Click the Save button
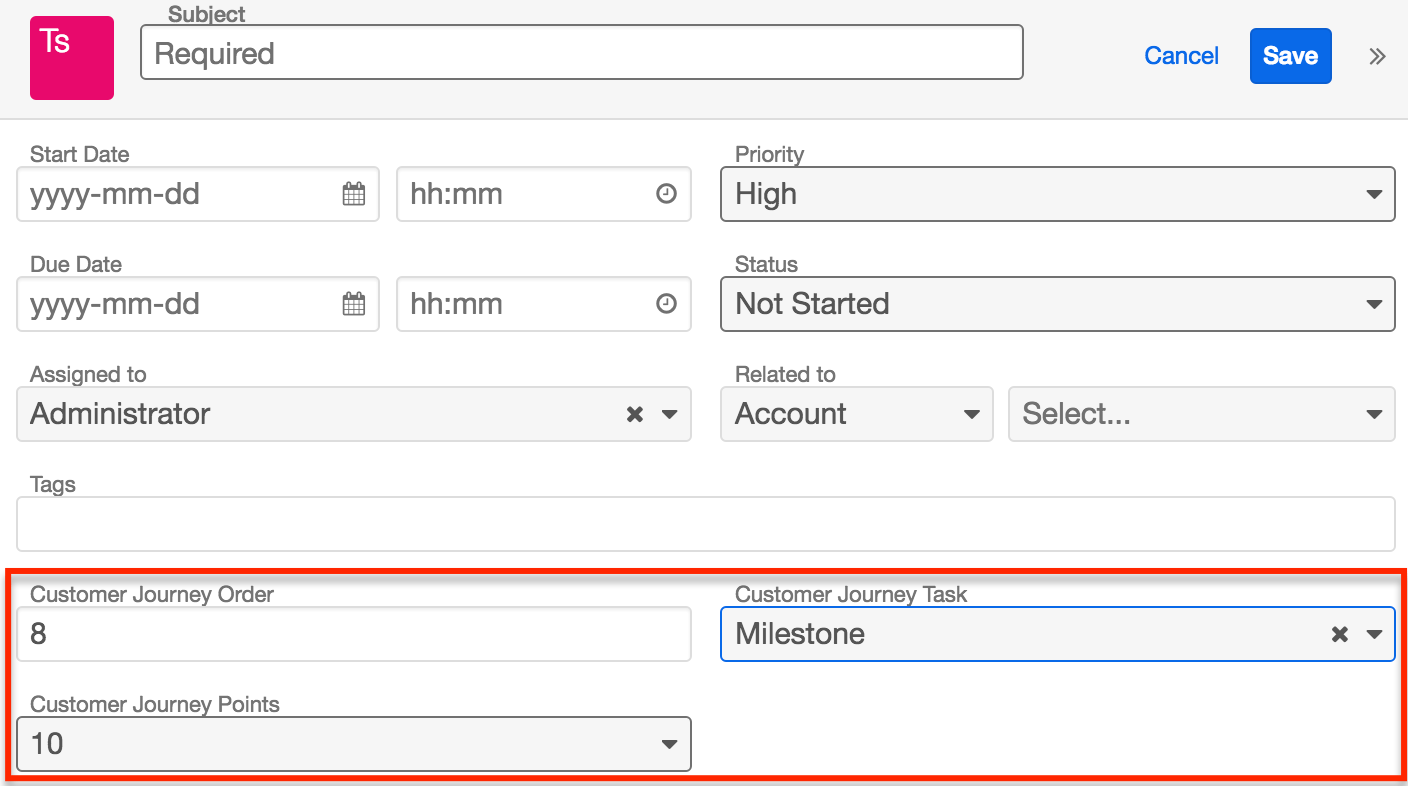The width and height of the screenshot is (1408, 786). tap(1290, 57)
